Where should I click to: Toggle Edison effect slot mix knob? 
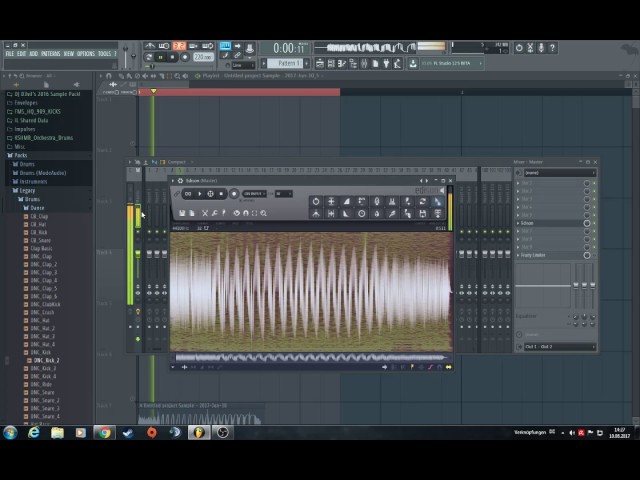tap(587, 223)
